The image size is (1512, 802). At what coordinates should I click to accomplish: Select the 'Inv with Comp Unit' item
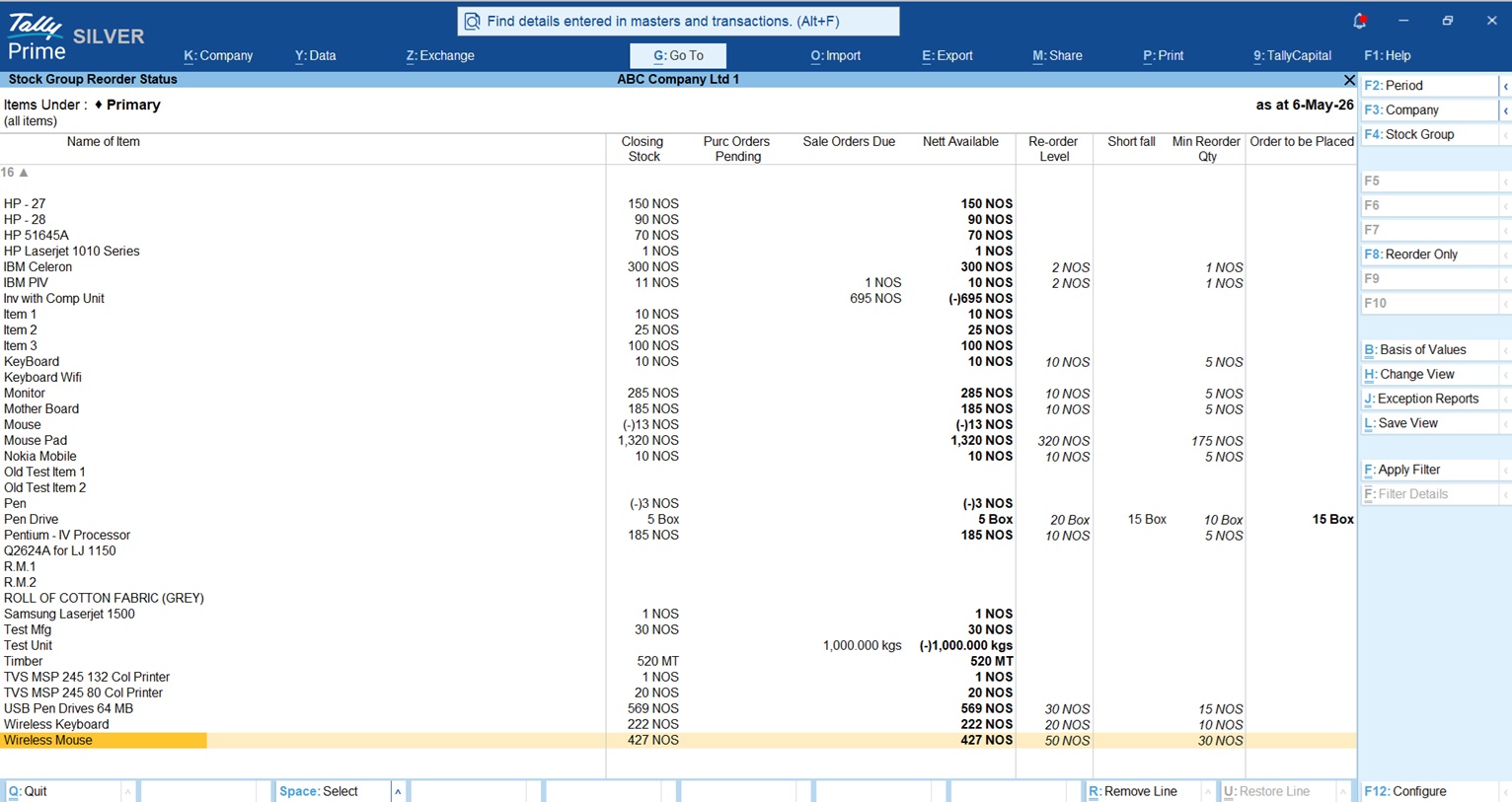coord(54,299)
